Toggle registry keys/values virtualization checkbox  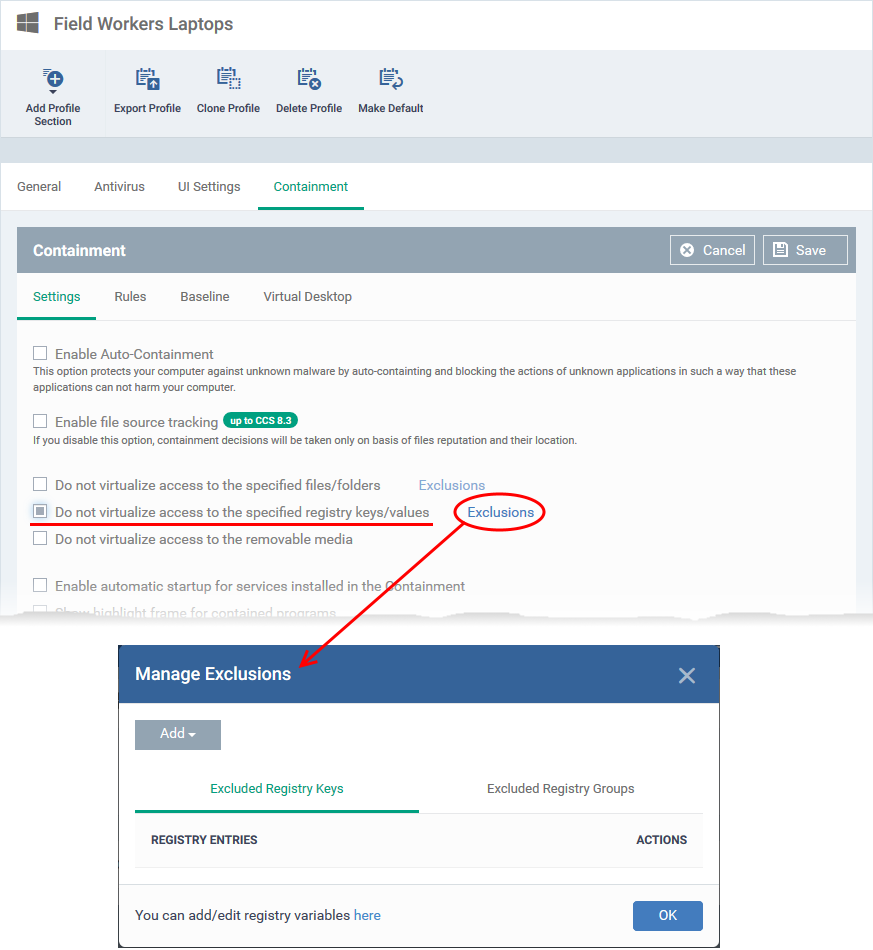(40, 511)
